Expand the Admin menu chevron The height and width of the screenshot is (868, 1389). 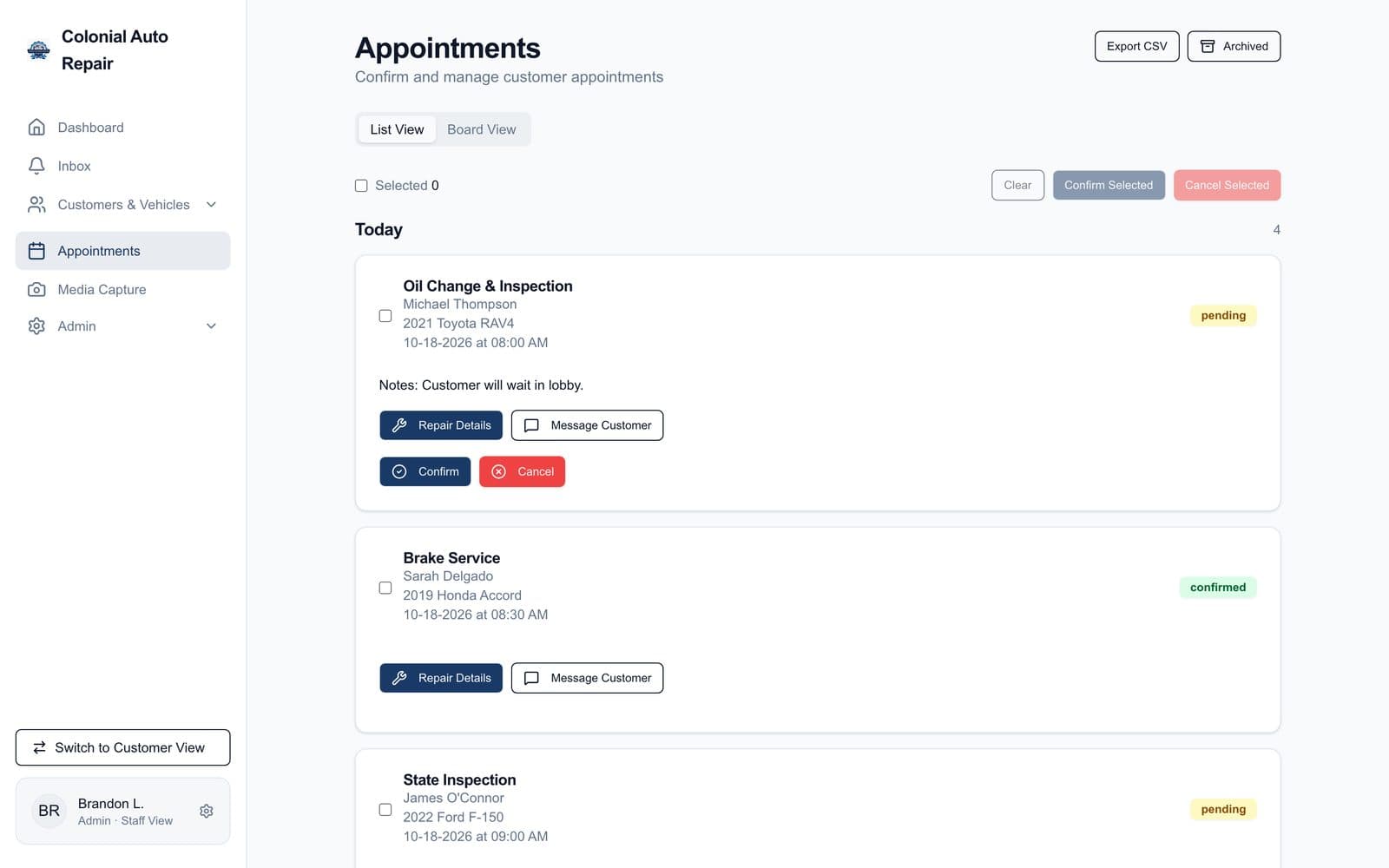tap(211, 326)
